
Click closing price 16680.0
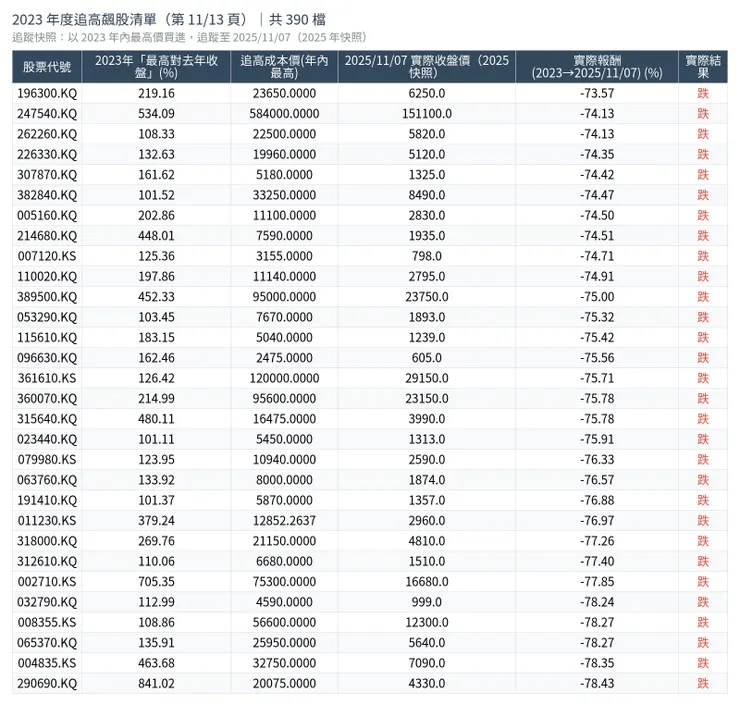(x=427, y=582)
